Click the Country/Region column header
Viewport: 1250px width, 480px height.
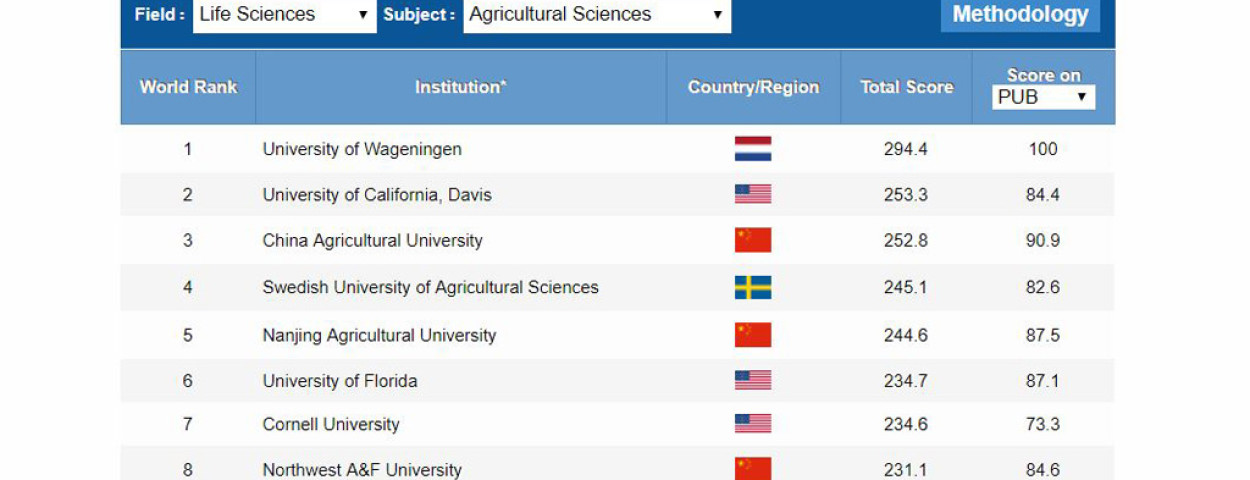pyautogui.click(x=753, y=87)
